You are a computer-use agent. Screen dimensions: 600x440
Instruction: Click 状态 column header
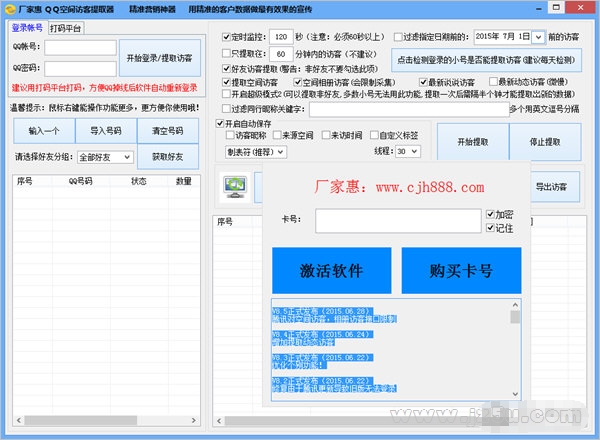click(139, 181)
